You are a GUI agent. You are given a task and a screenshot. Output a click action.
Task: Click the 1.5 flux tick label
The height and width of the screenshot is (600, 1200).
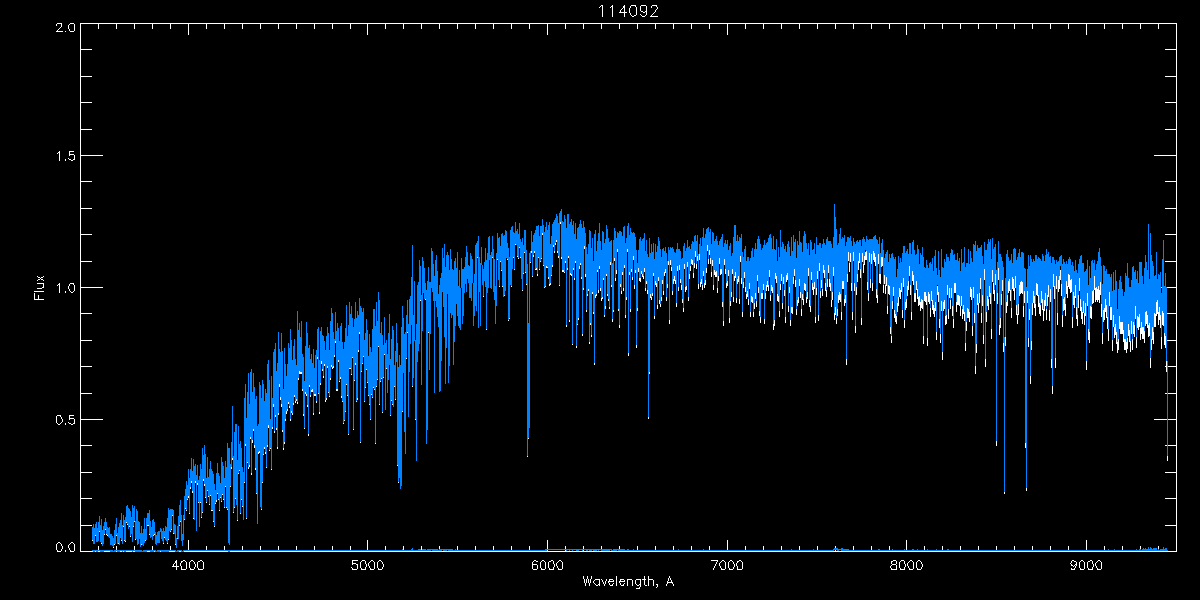[65, 157]
